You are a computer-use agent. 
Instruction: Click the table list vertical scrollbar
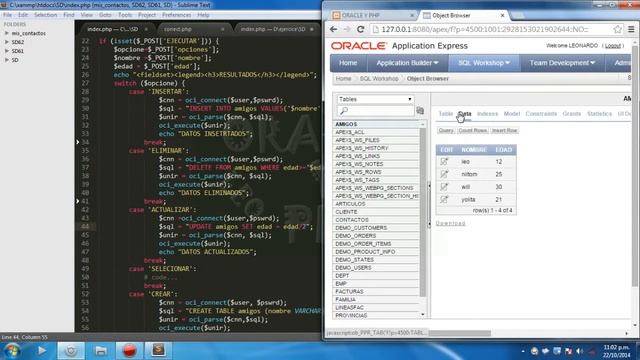pos(422,212)
